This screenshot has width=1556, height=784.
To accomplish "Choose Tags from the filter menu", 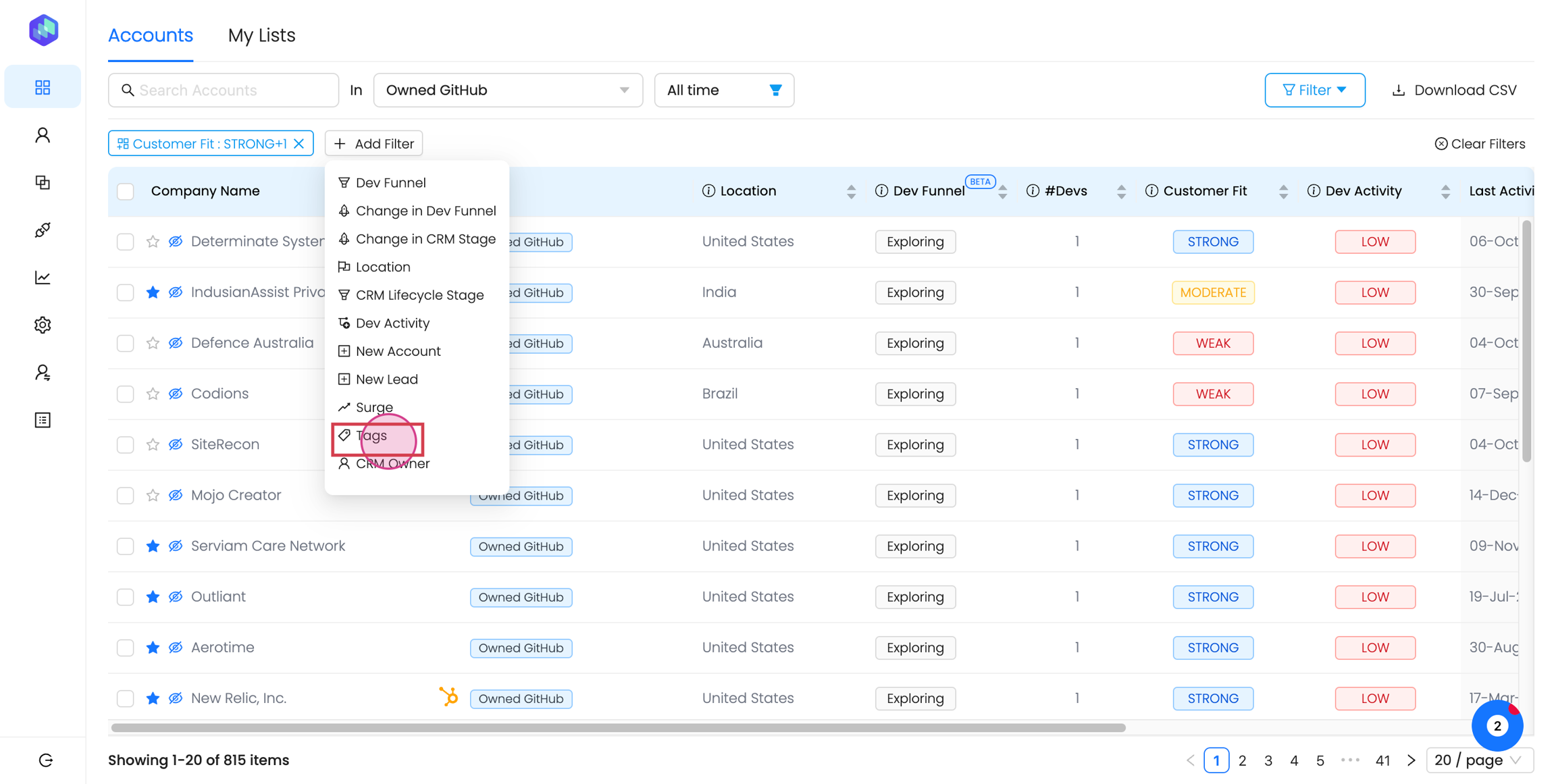I will coord(372,436).
